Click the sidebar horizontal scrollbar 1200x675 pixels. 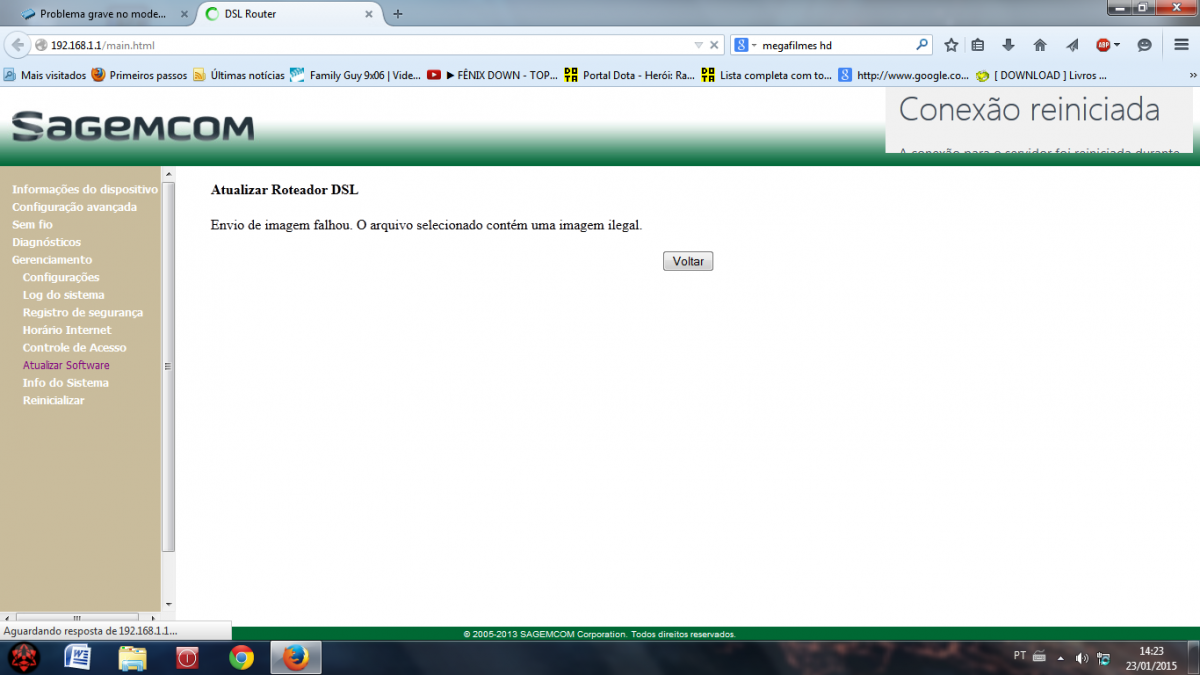point(77,618)
